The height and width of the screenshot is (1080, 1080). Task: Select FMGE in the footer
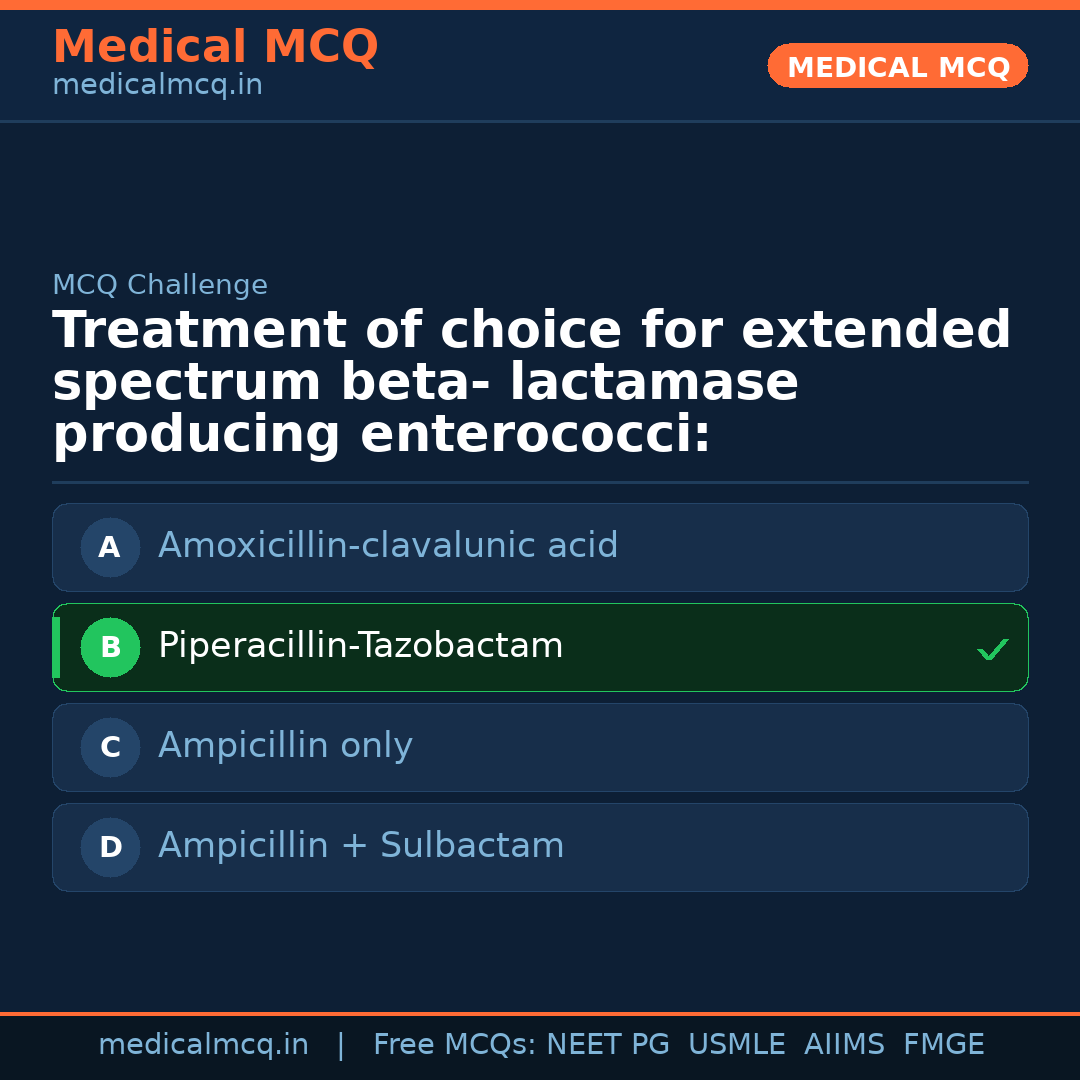(x=944, y=1045)
